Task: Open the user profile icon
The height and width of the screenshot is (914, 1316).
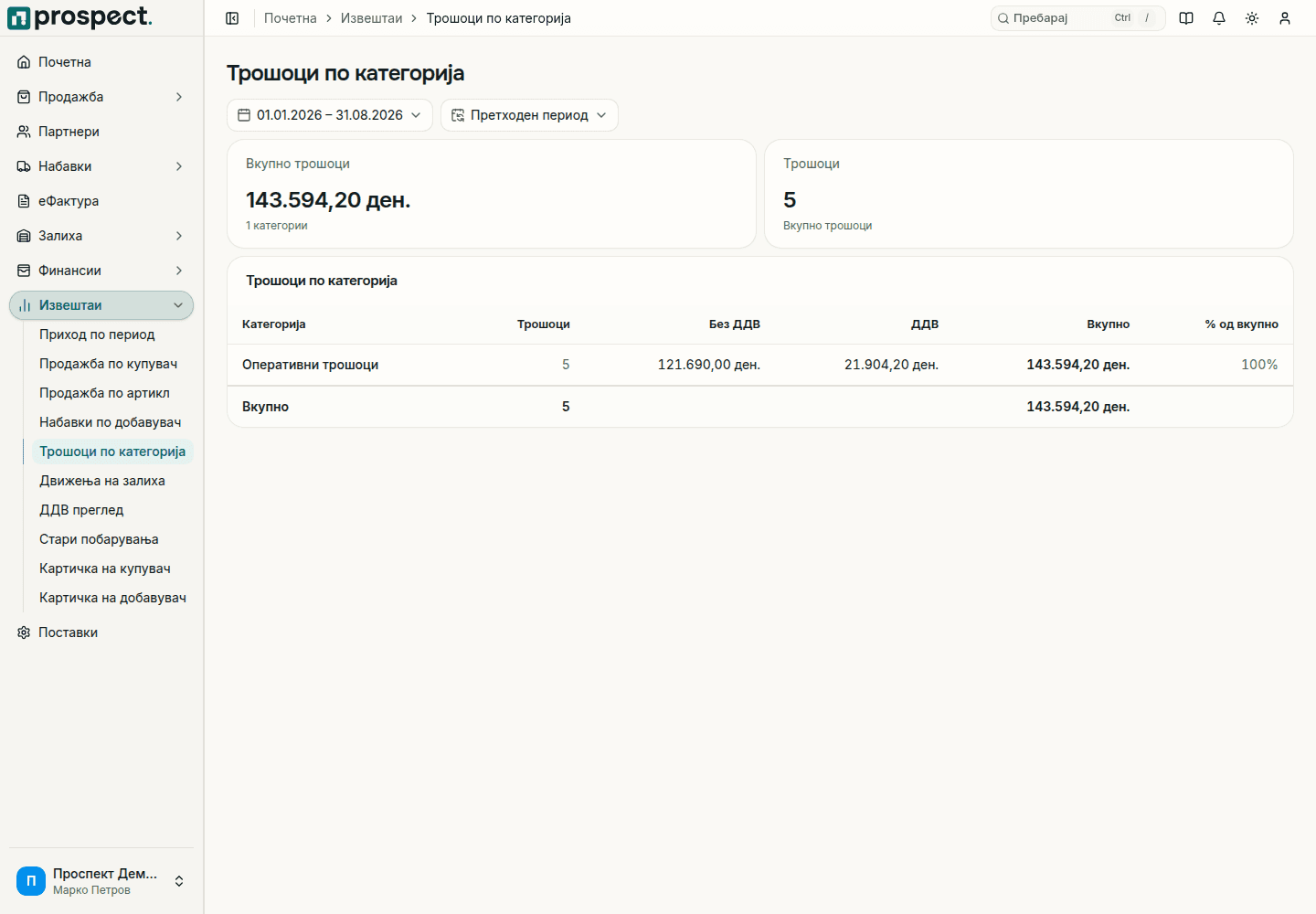Action: [1285, 18]
